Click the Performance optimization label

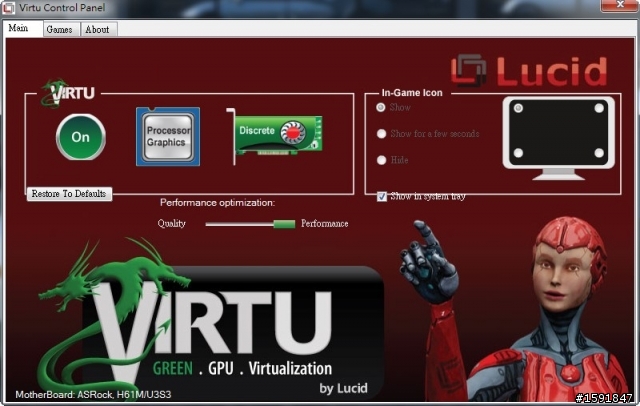(x=218, y=203)
